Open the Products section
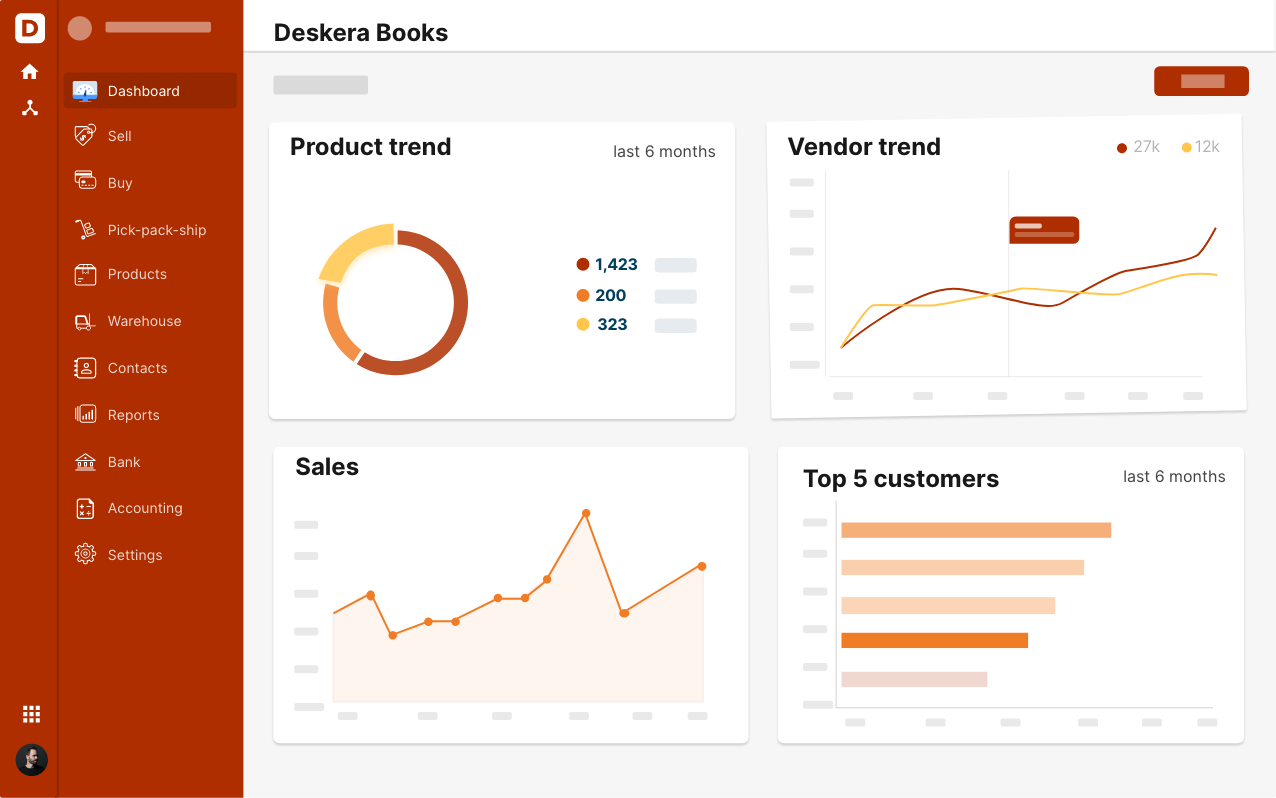Viewport: 1276px width, 798px height. click(137, 274)
